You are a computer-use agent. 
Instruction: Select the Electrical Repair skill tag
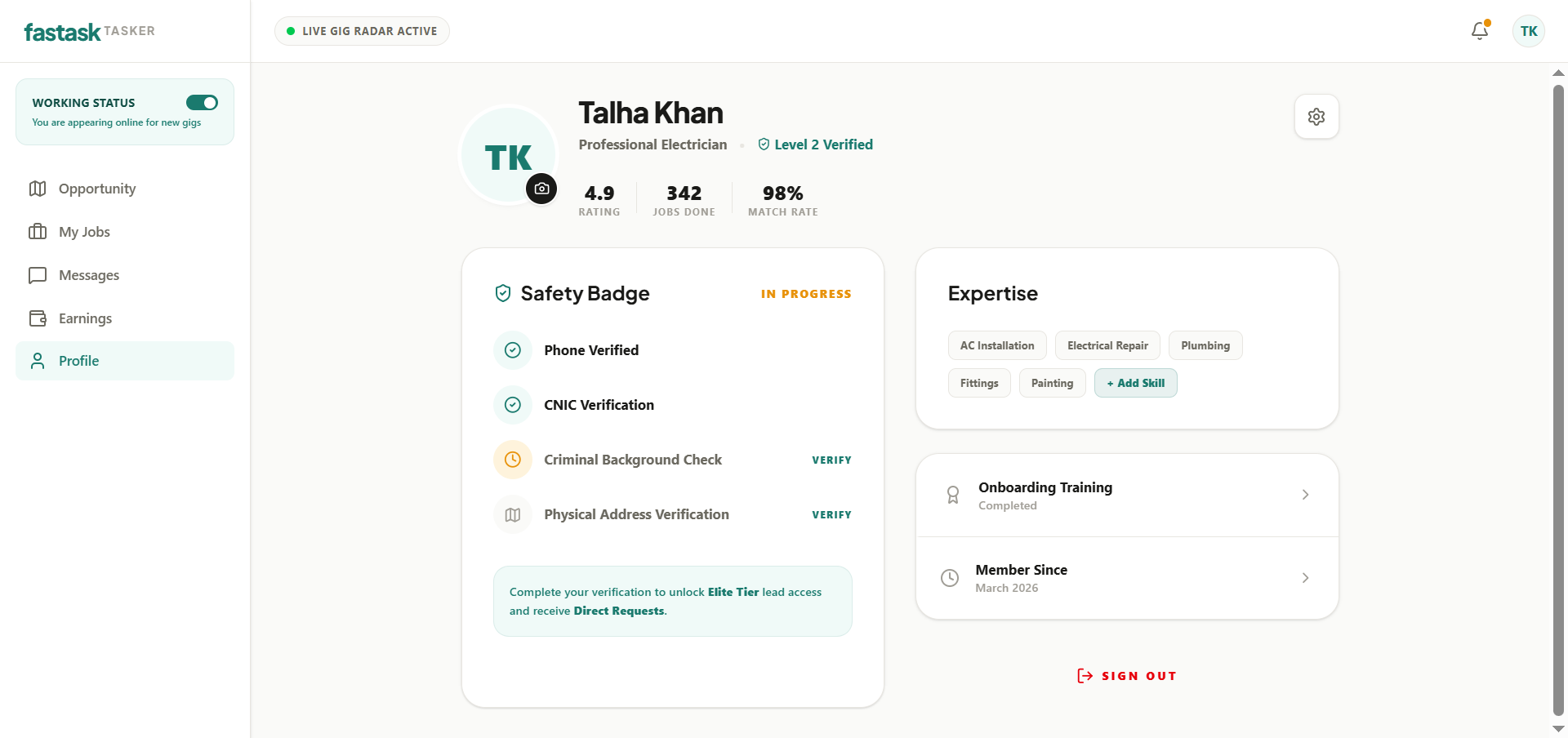(1107, 345)
